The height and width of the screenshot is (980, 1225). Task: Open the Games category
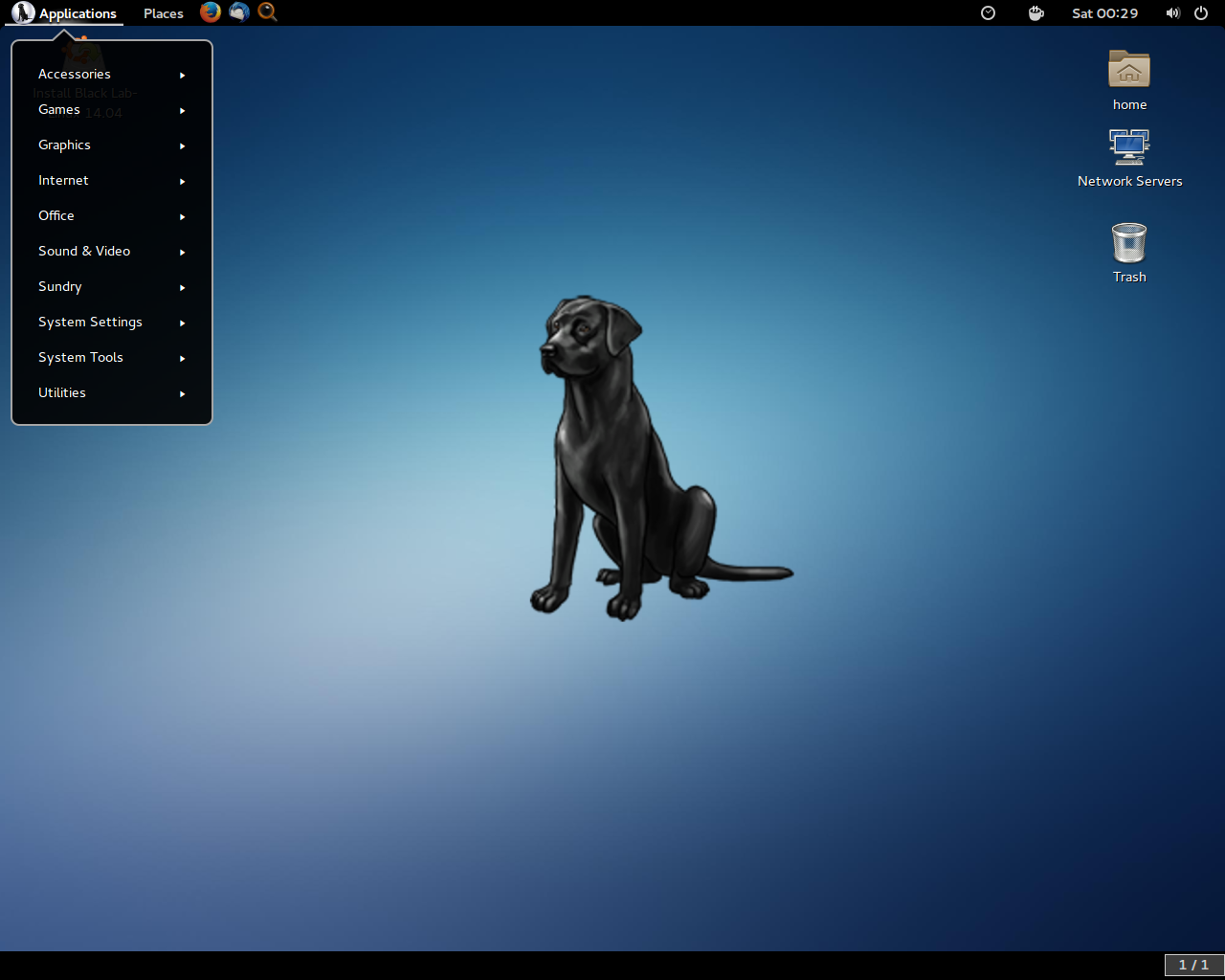point(112,110)
